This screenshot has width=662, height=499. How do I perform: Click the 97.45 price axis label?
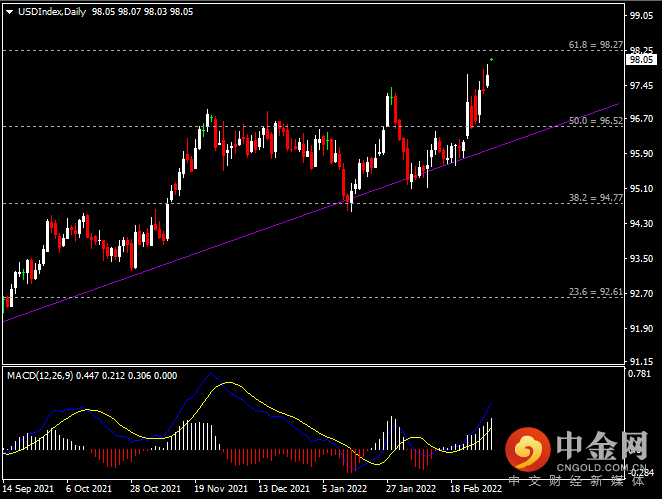tap(641, 86)
